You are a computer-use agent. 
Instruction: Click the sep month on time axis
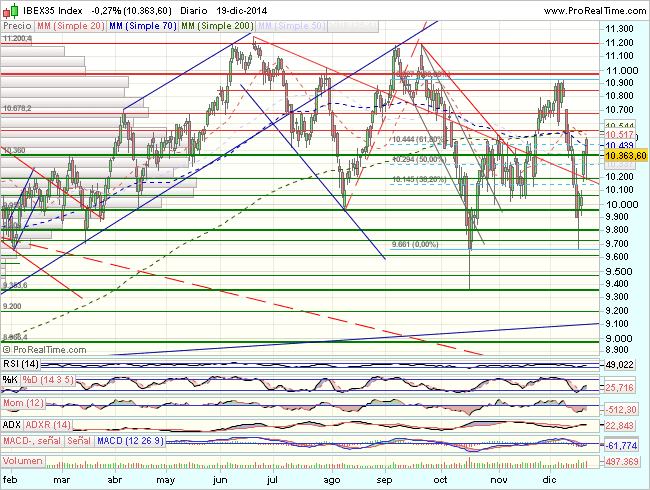(384, 480)
